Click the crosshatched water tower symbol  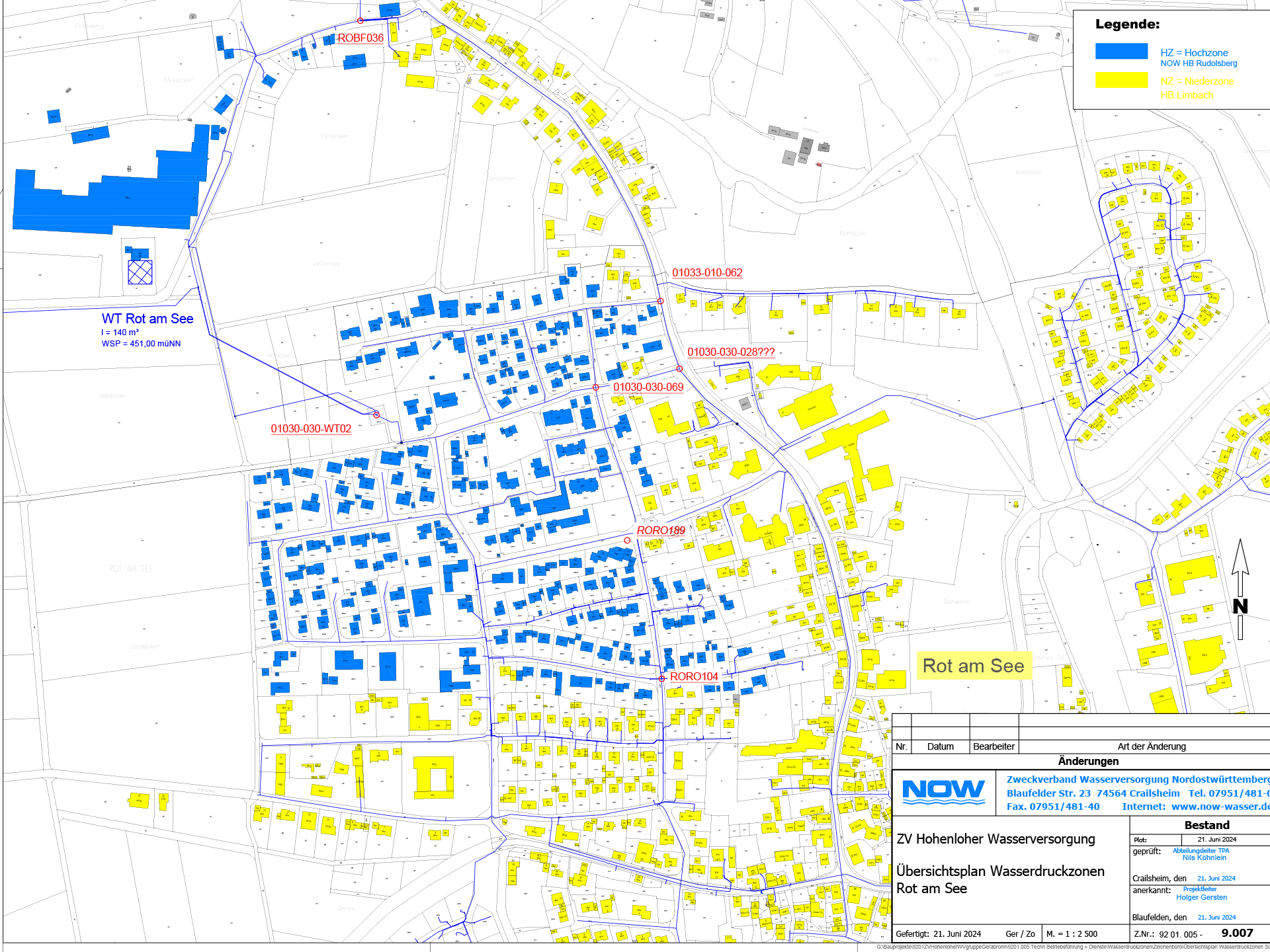tap(140, 272)
